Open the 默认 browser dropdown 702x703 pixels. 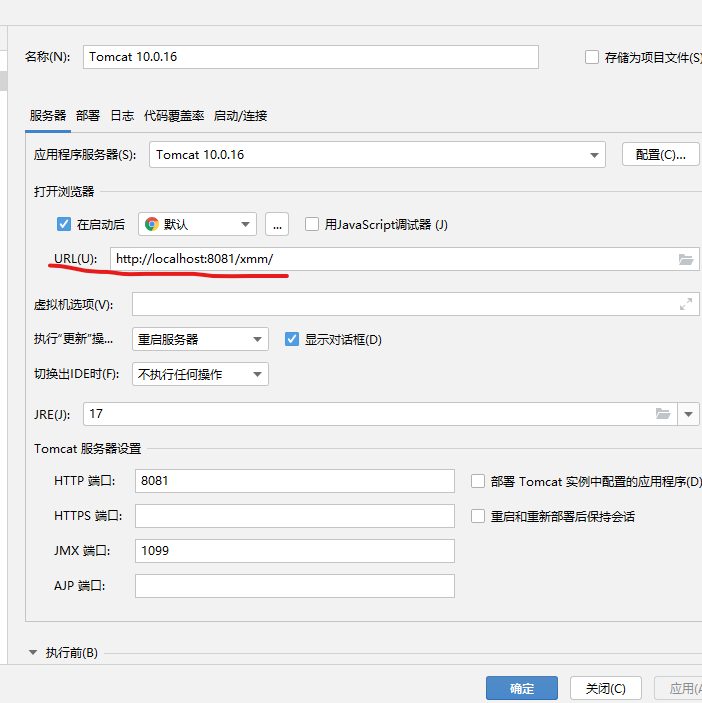point(197,224)
